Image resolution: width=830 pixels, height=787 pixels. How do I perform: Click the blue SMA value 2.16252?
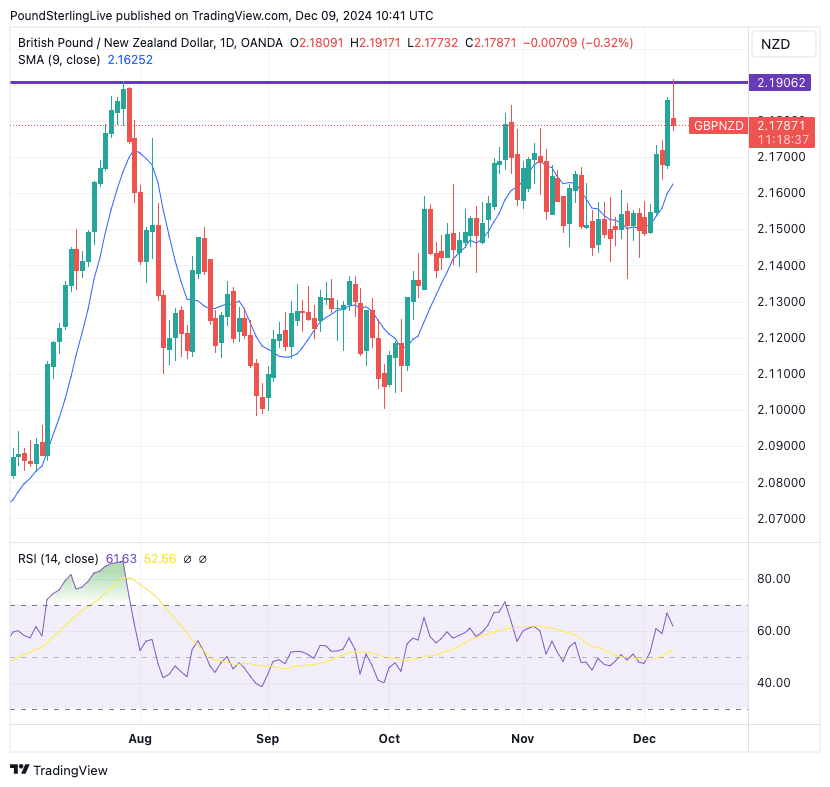pos(130,59)
